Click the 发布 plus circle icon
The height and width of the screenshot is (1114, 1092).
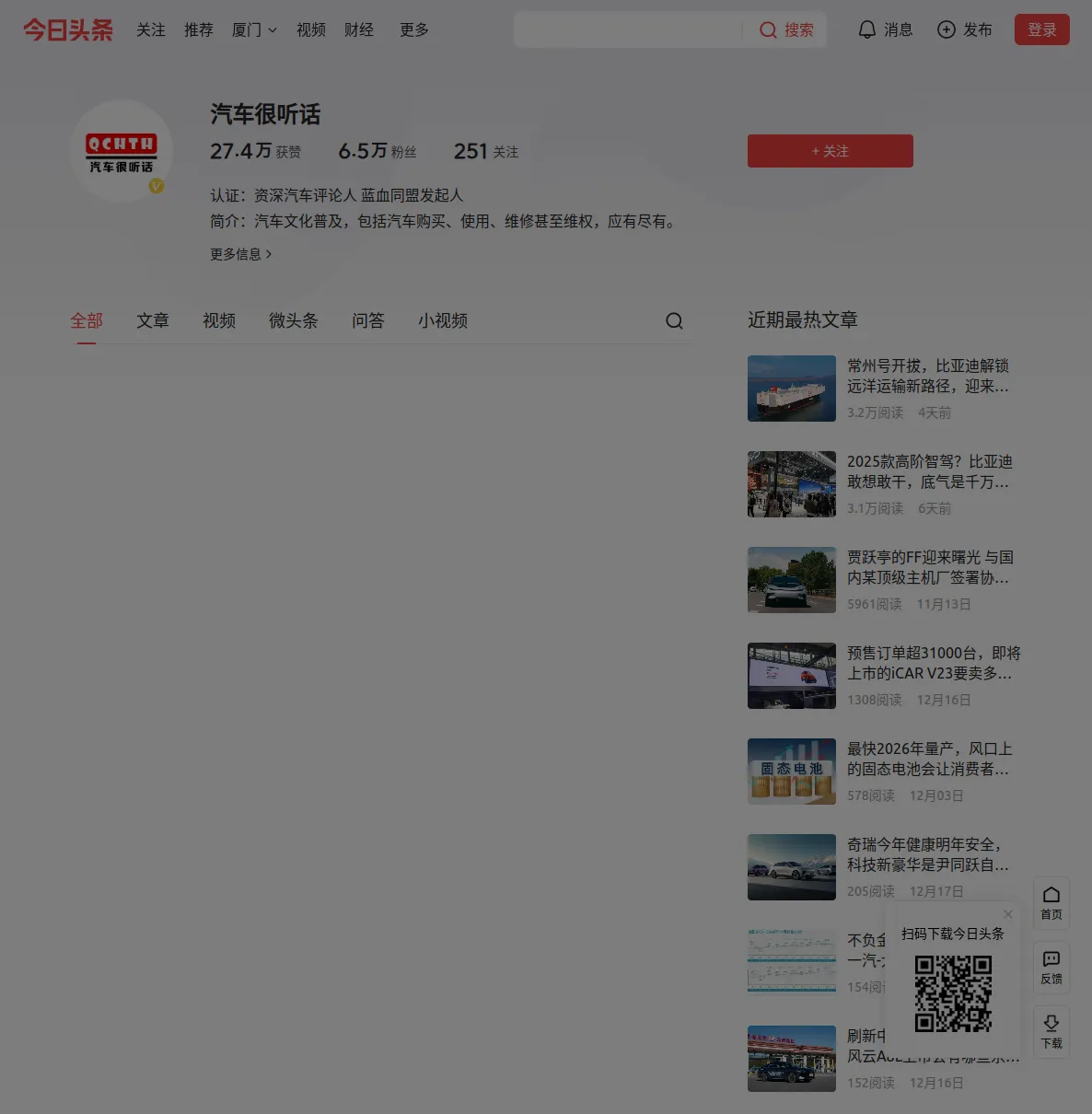point(946,29)
